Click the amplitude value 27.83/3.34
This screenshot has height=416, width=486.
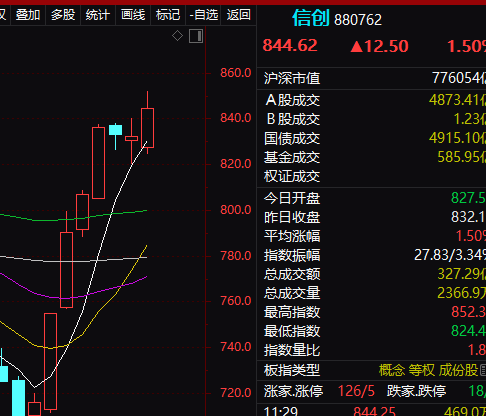(450, 255)
